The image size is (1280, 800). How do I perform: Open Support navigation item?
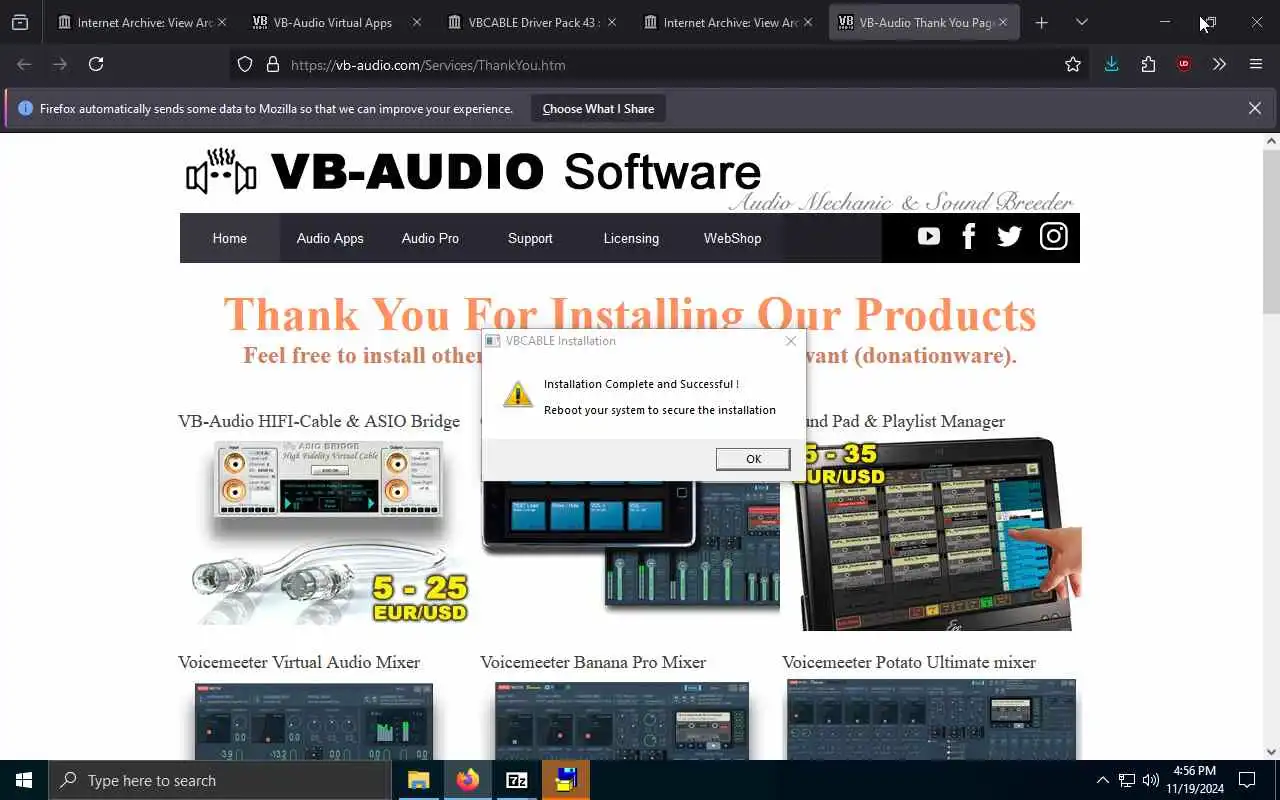click(530, 238)
